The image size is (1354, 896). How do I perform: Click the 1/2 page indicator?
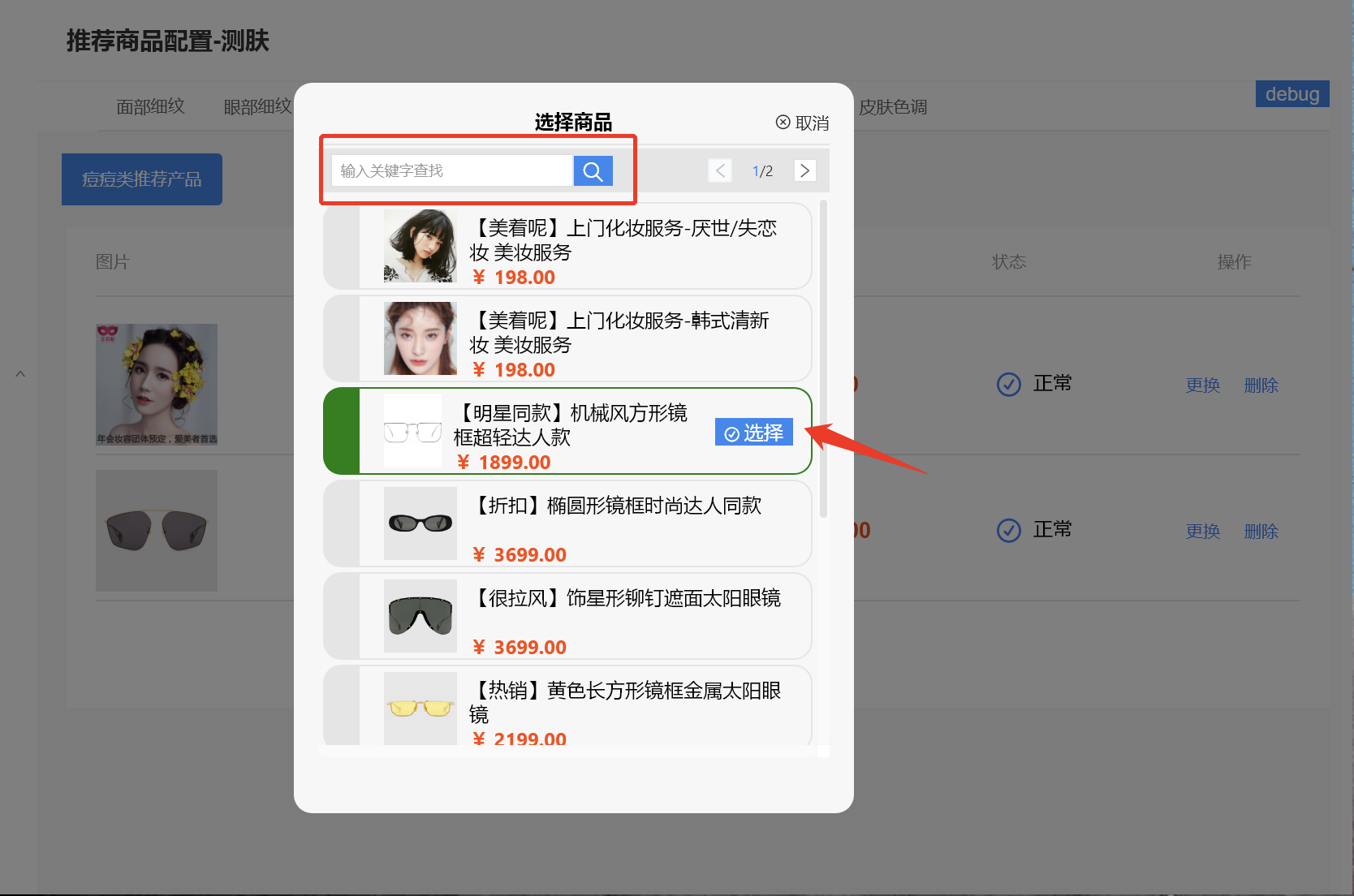[x=762, y=171]
